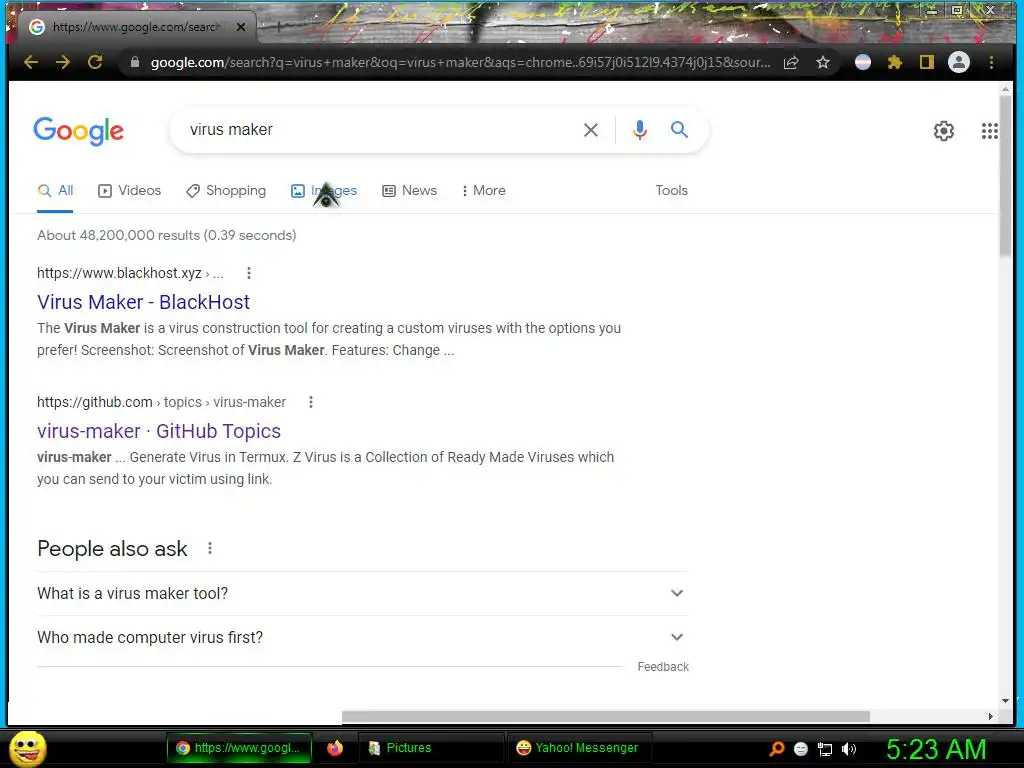Switch to the Google Chrome taskbar button

click(239, 748)
